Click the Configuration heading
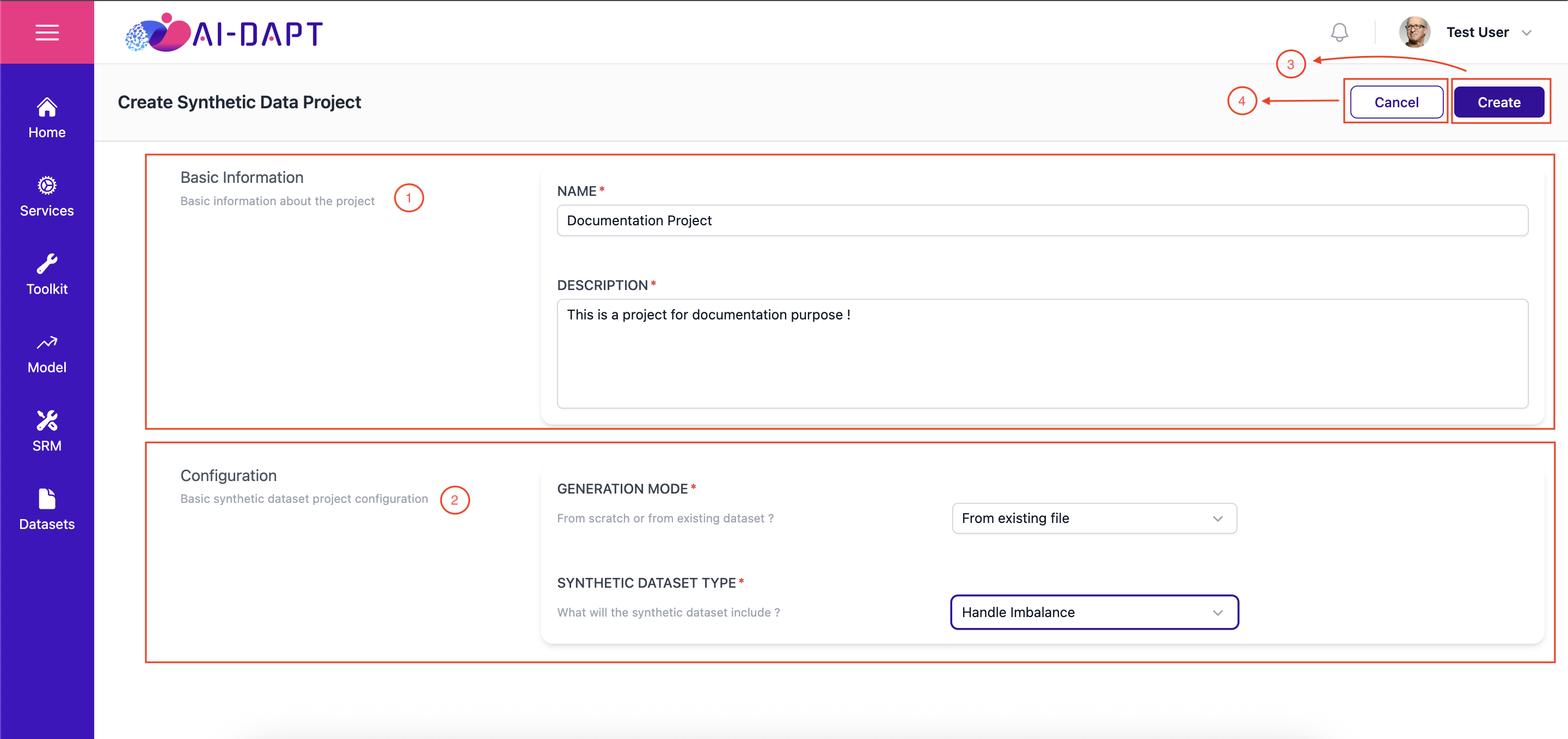 (x=228, y=476)
